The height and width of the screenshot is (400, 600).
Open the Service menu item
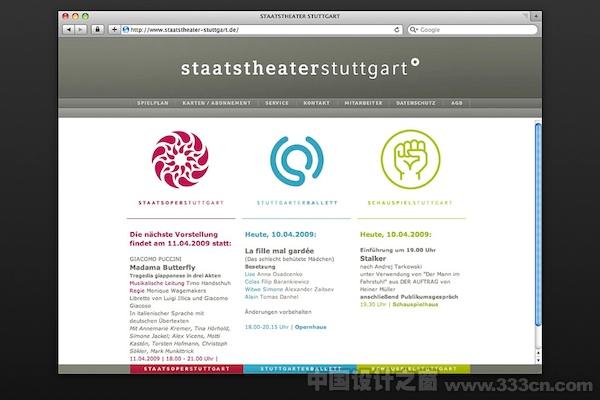coord(277,103)
